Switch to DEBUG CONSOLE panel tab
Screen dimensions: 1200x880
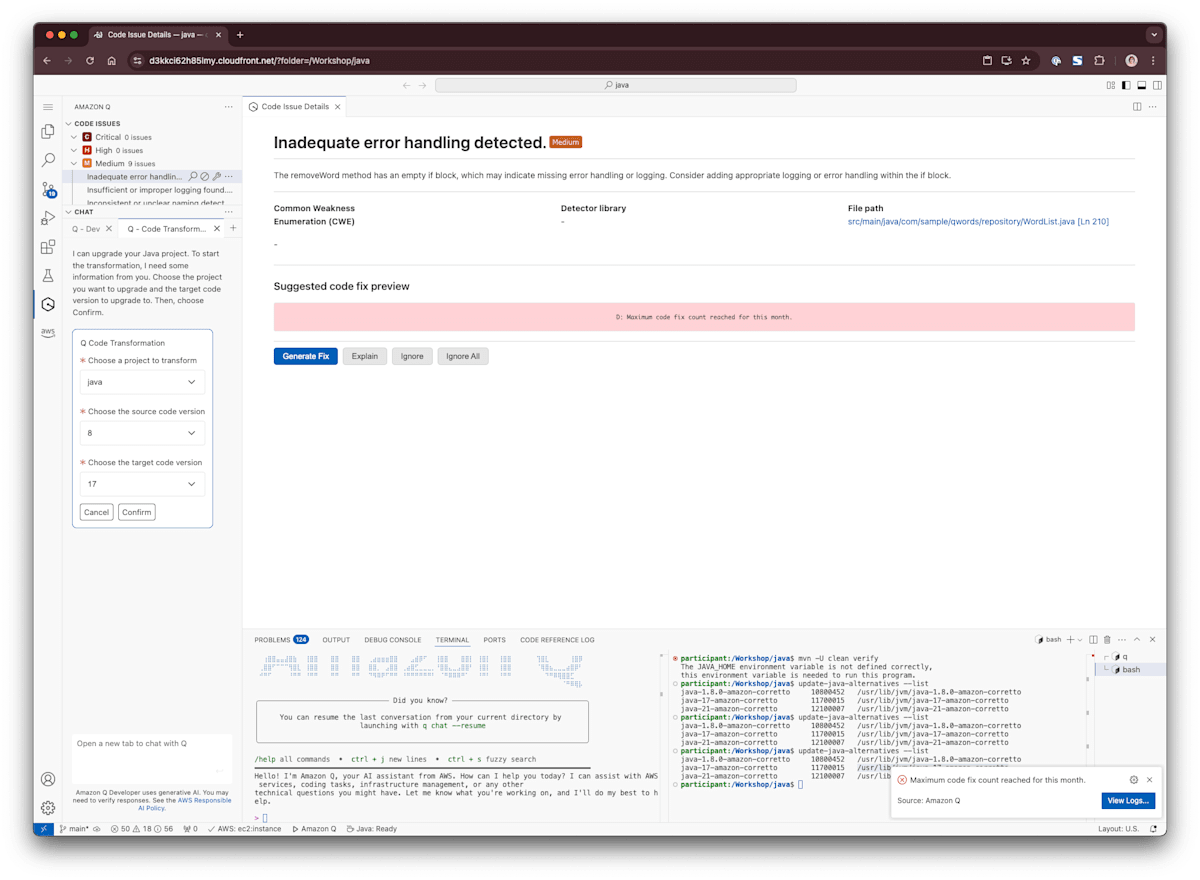(x=393, y=640)
